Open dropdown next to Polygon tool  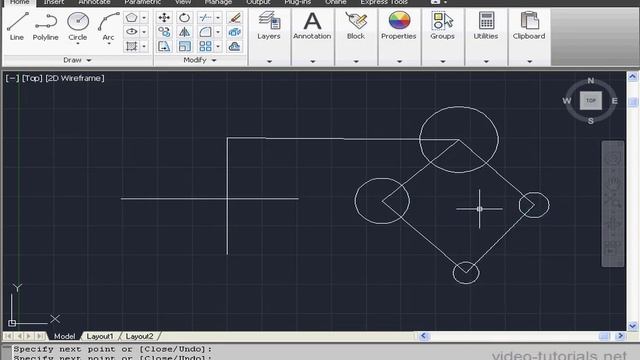[x=144, y=18]
